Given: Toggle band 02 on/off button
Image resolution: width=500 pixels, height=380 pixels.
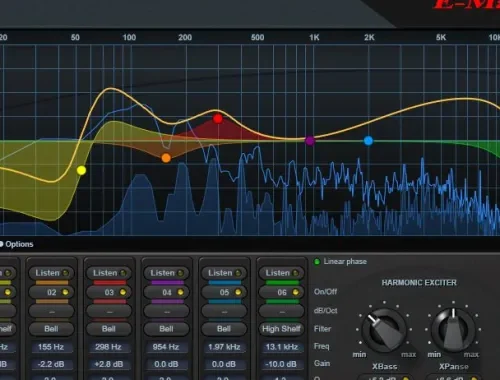Looking at the screenshot, I should (52, 292).
